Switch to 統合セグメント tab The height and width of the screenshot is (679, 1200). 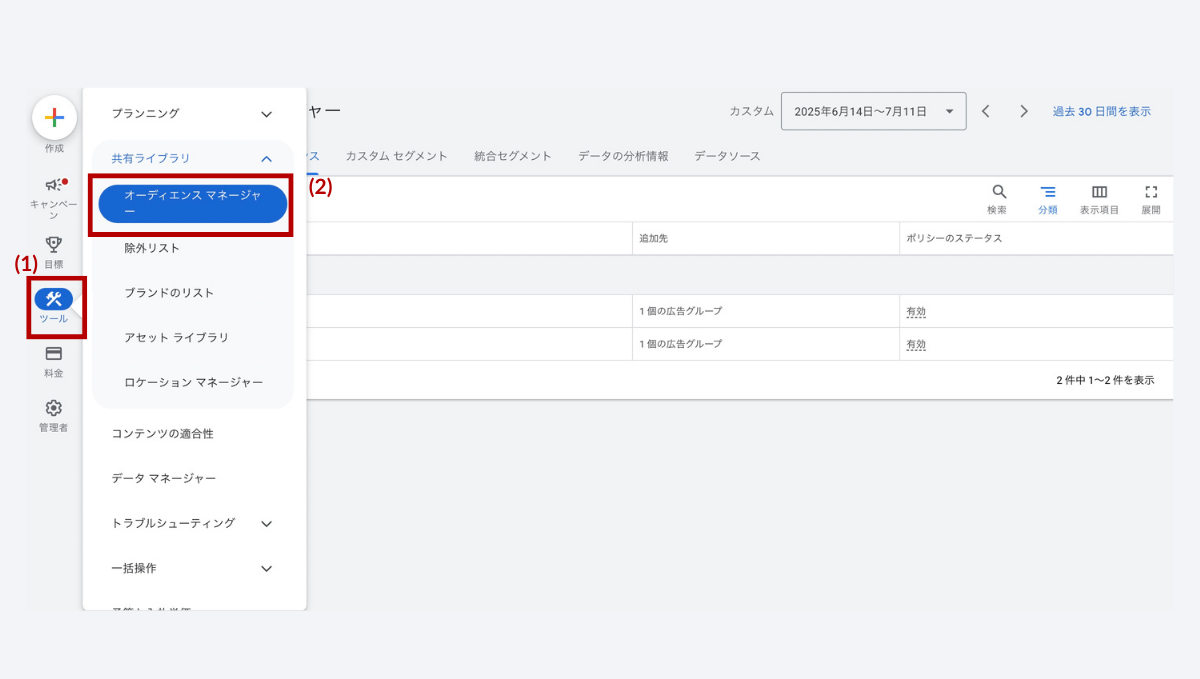(513, 156)
